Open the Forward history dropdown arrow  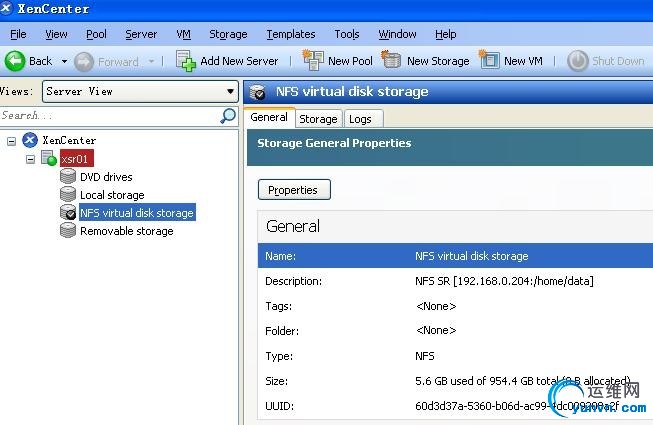pos(151,62)
